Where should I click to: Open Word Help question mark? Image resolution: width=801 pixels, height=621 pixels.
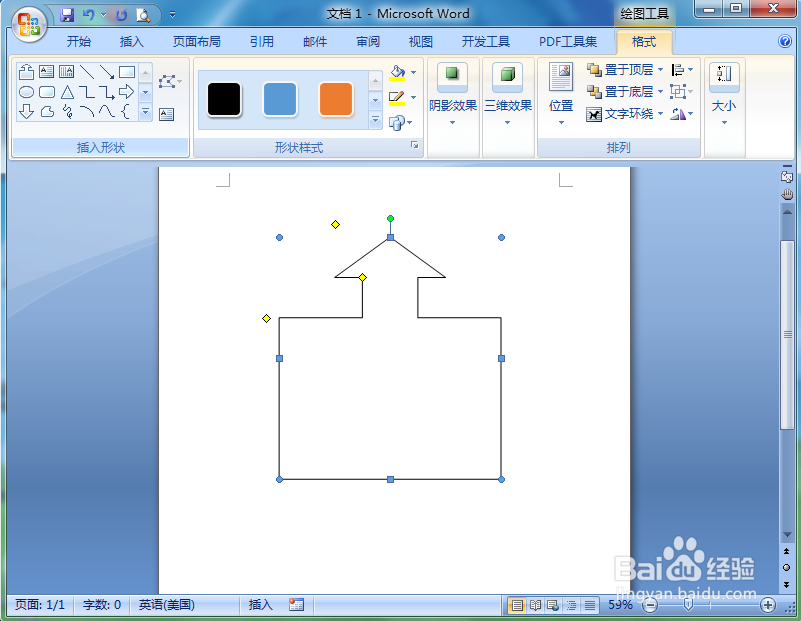click(x=785, y=41)
